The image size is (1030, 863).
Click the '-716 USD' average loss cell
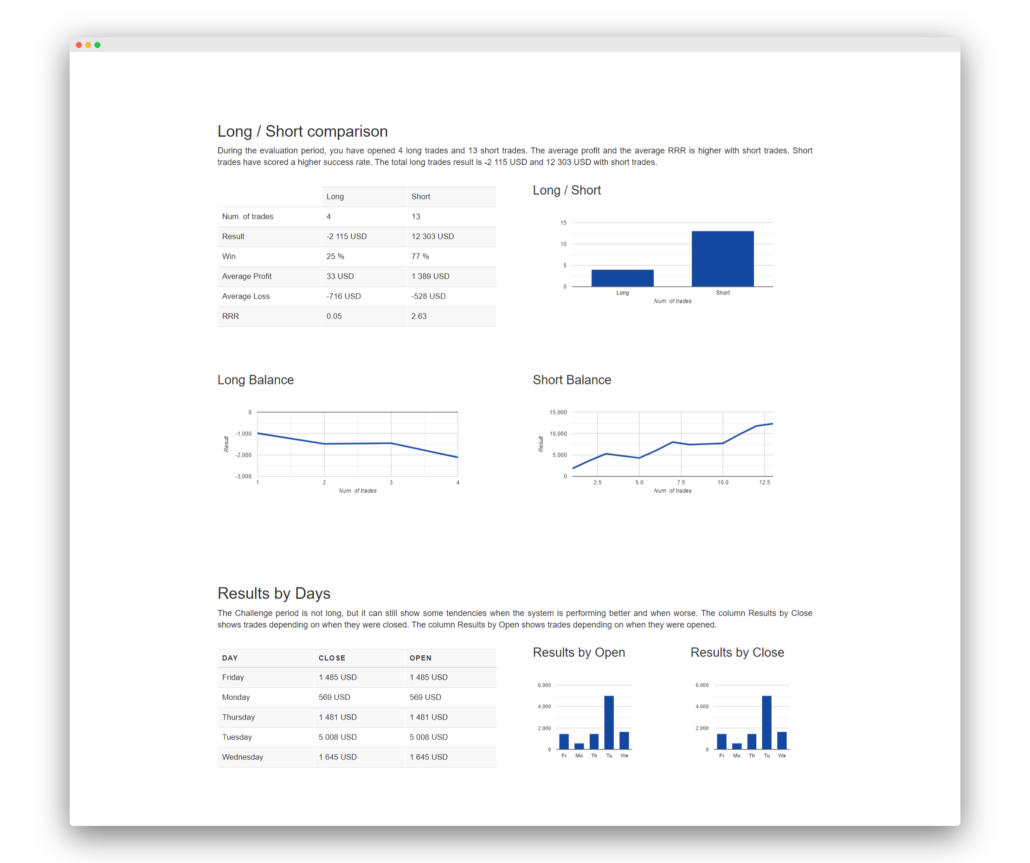(x=344, y=296)
